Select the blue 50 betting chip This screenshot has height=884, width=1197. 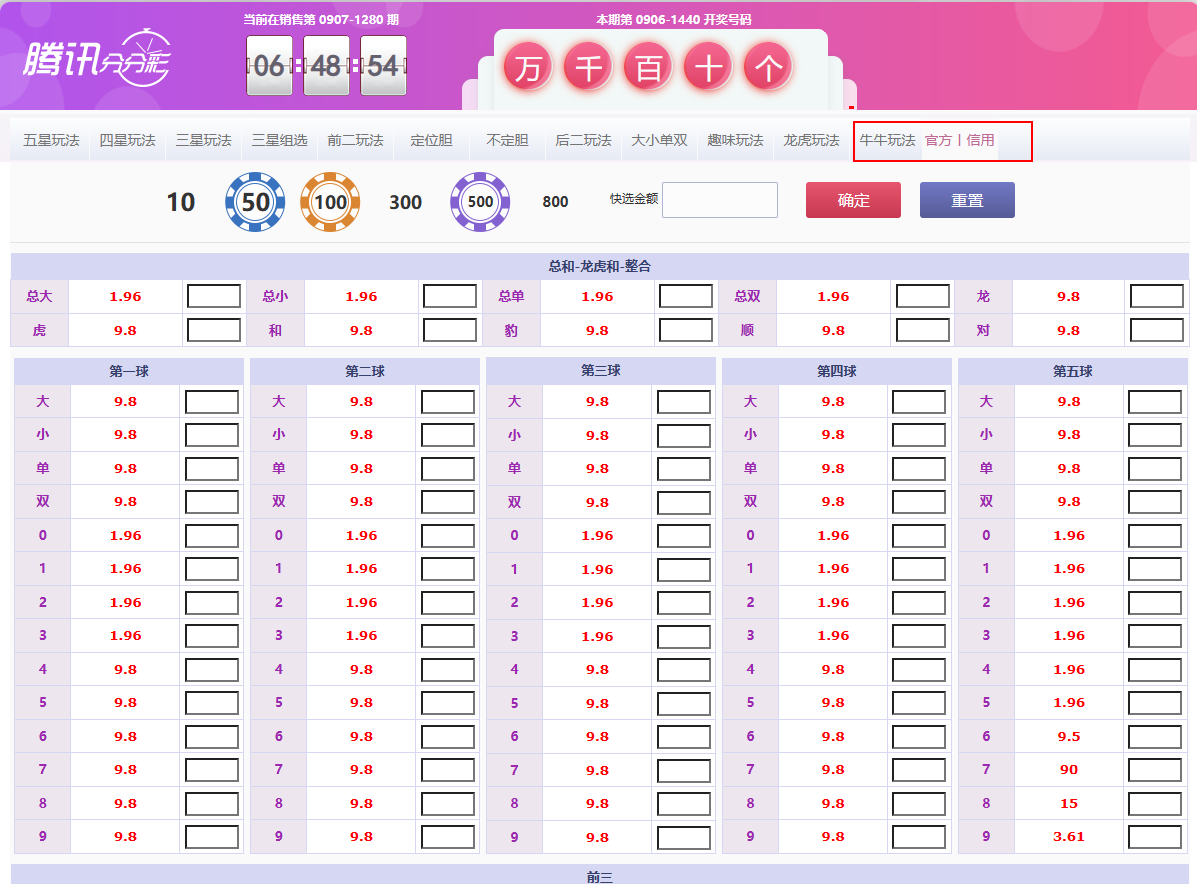click(x=255, y=202)
